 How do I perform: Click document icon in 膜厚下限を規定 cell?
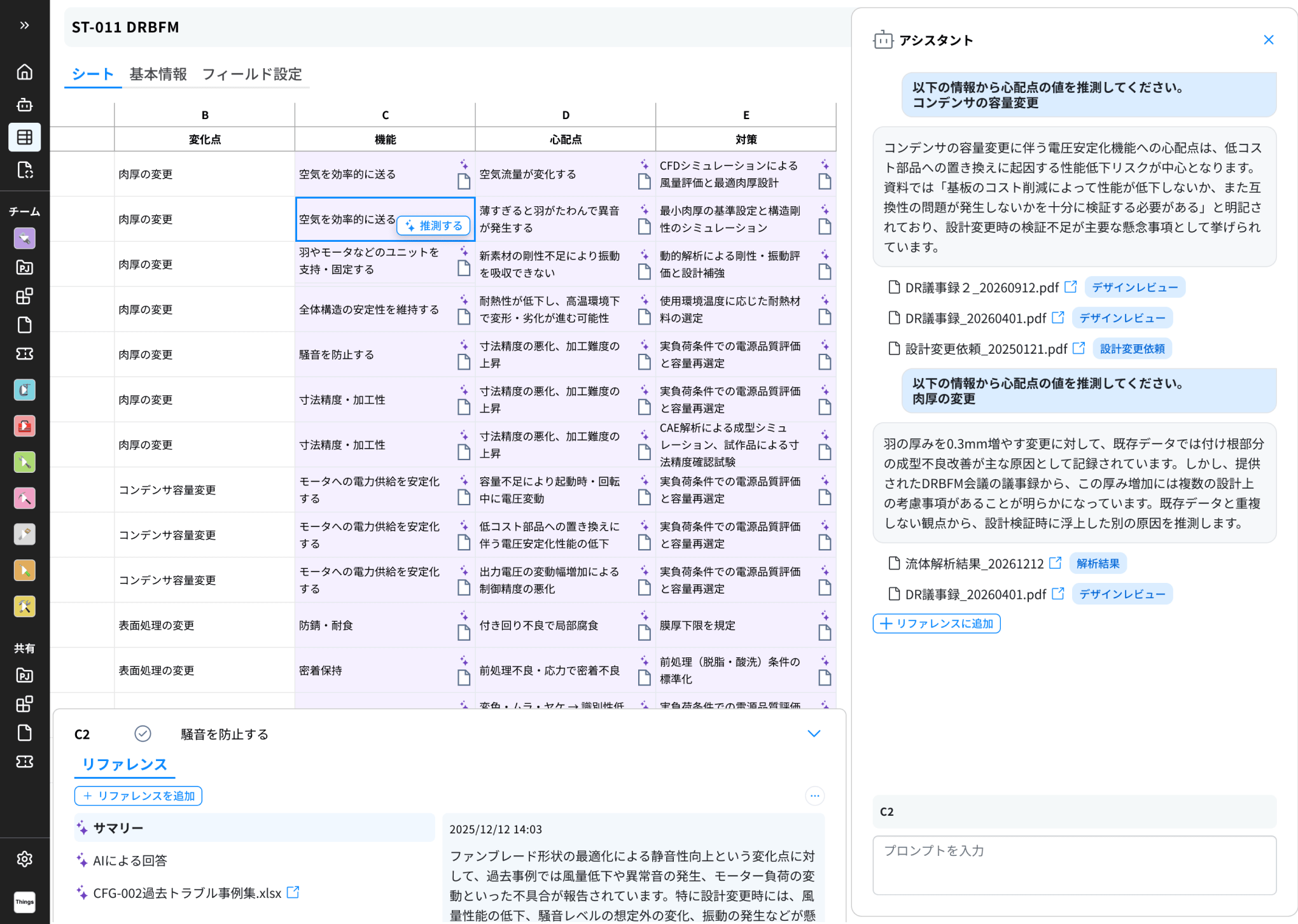click(825, 634)
